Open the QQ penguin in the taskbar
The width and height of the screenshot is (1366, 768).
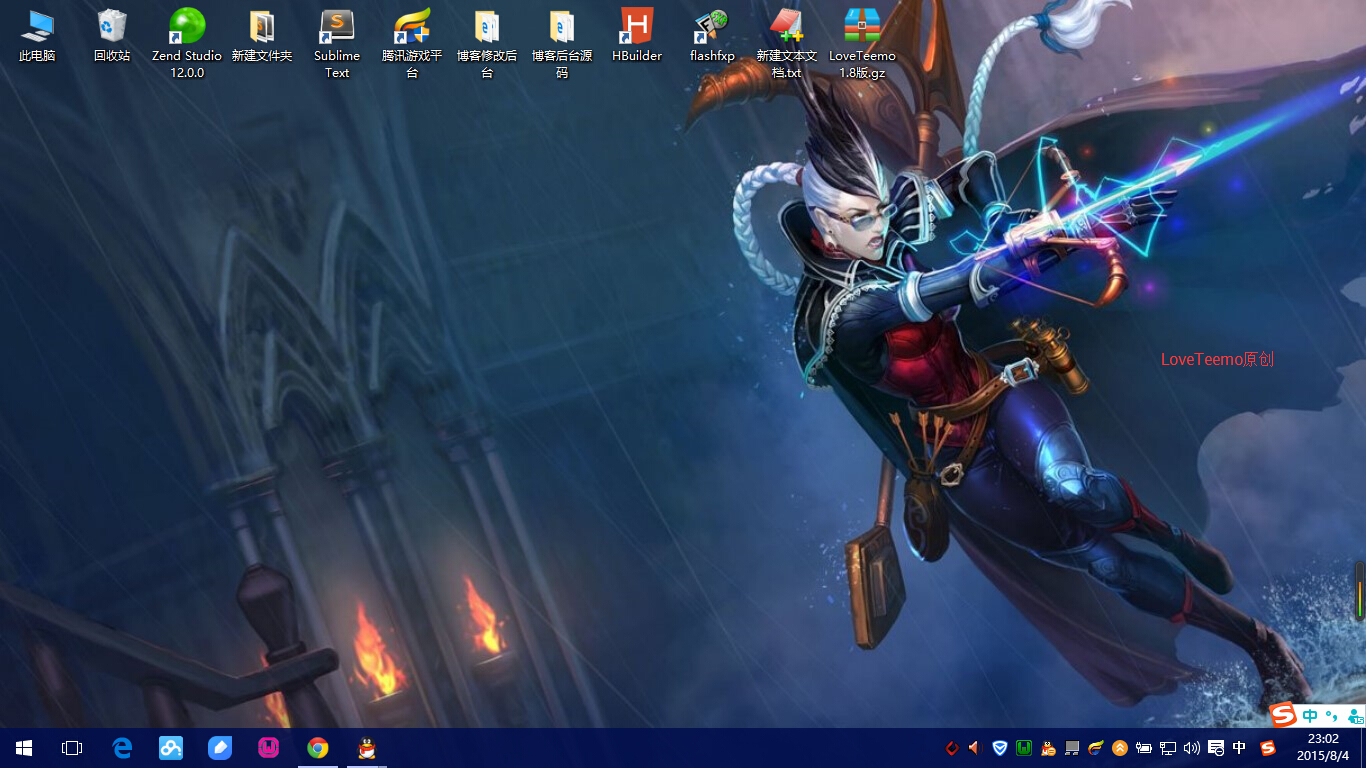coord(367,748)
